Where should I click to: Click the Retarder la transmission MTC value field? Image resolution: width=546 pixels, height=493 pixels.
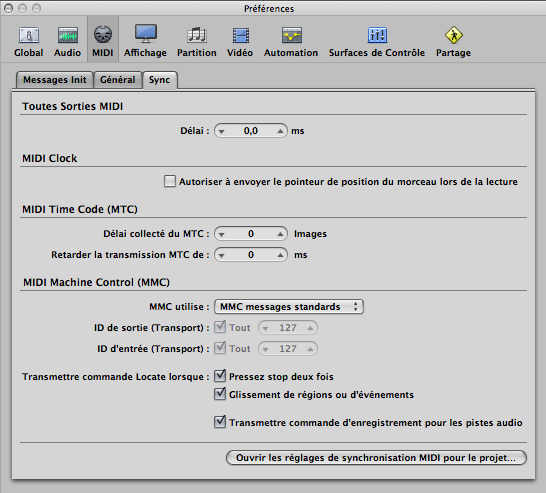pyautogui.click(x=251, y=255)
